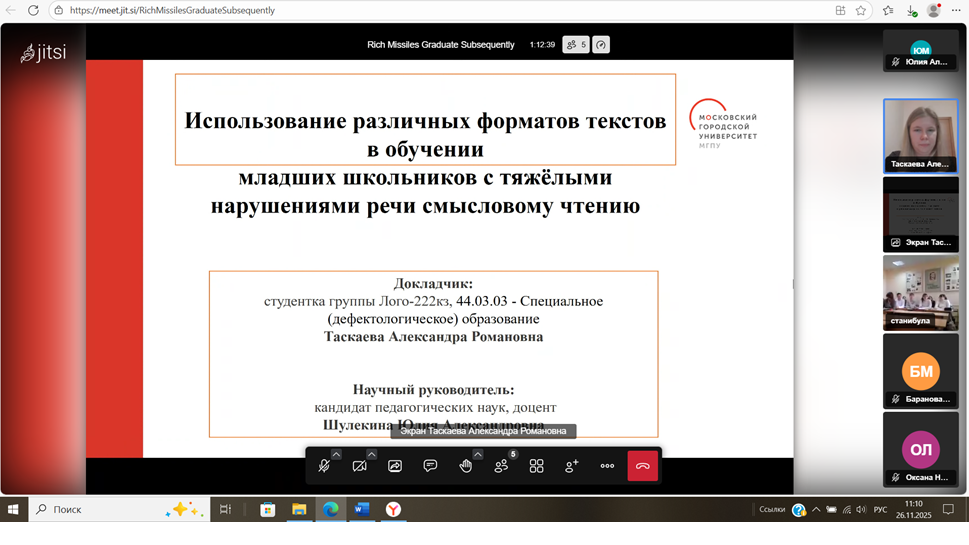Open connection performance indicator in header
The width and height of the screenshot is (969, 545).
(x=601, y=45)
